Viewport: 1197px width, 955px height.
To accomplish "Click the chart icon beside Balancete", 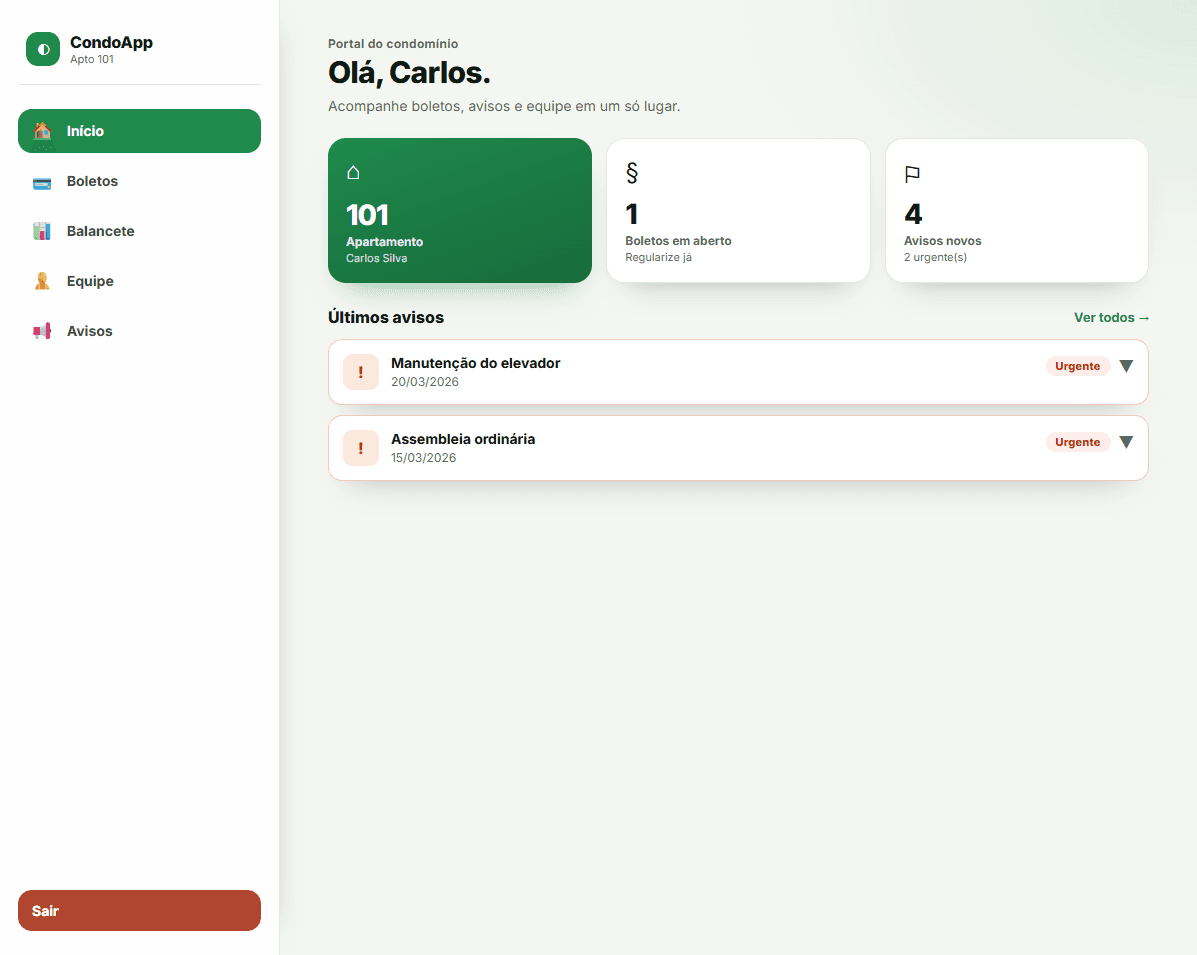I will [42, 231].
